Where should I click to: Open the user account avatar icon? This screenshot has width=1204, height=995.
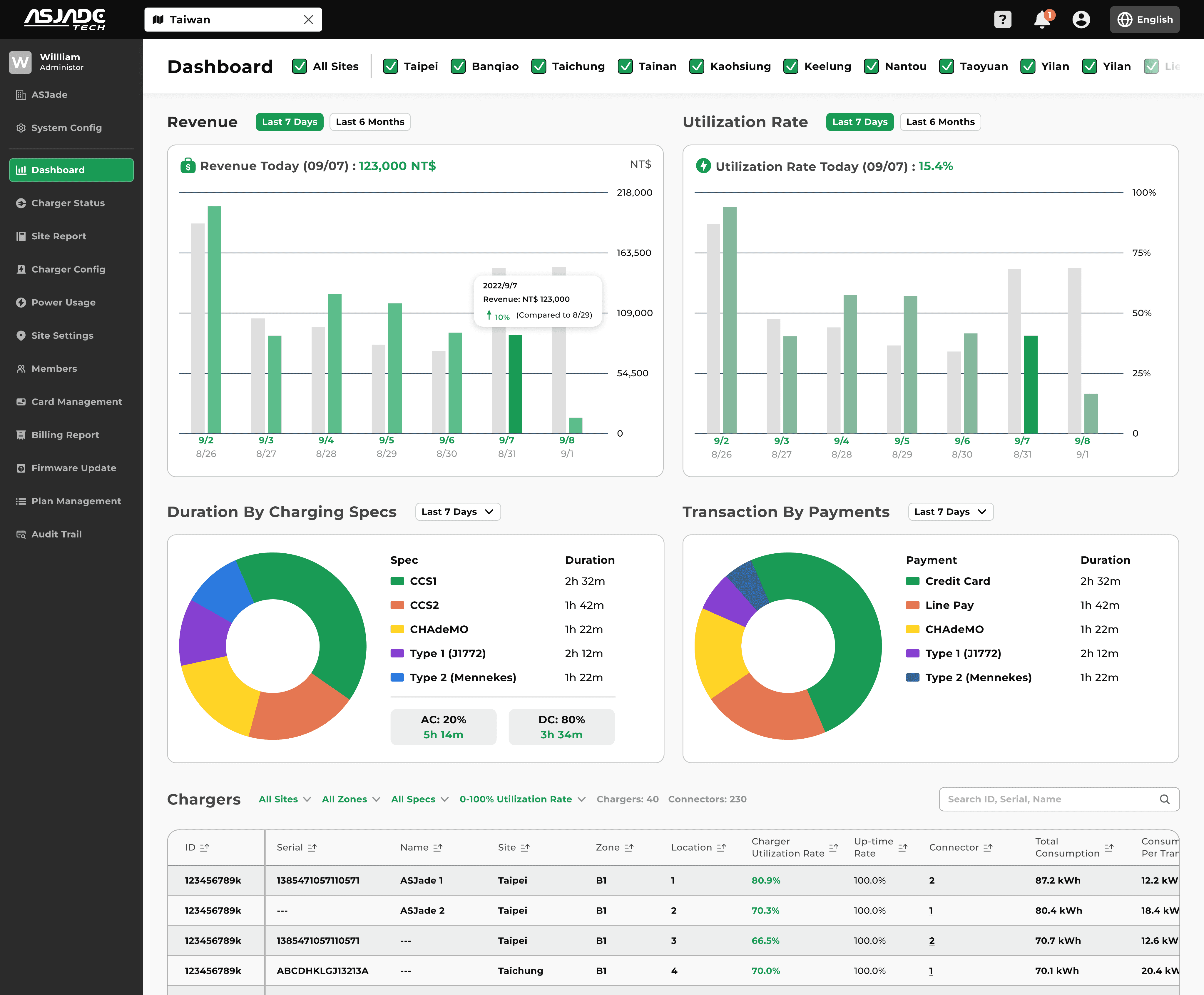point(1081,19)
